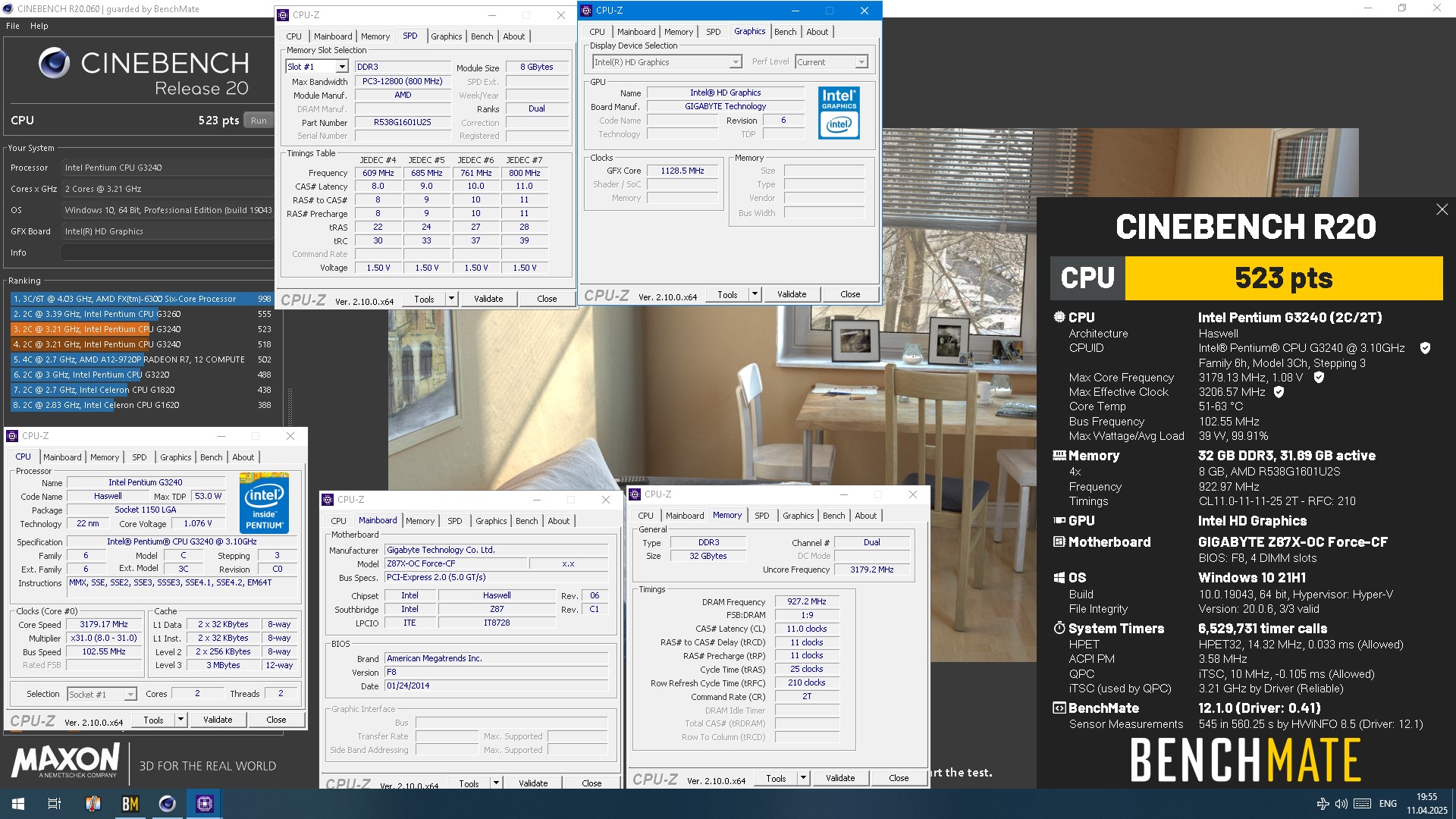This screenshot has width=1456, height=819.
Task: Expand Tools arrow in CPU-Z SPD window
Action: pyautogui.click(x=451, y=299)
